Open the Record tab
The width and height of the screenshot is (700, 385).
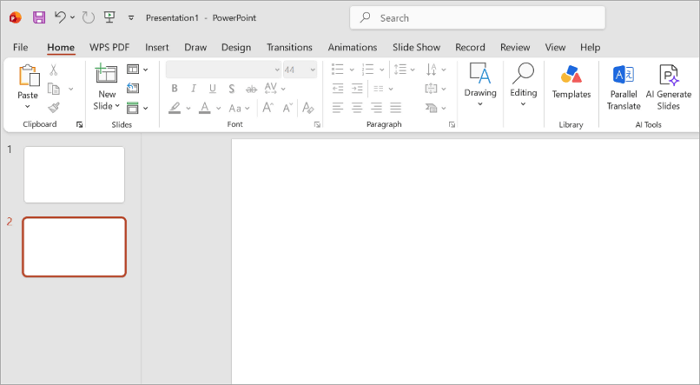click(x=470, y=47)
